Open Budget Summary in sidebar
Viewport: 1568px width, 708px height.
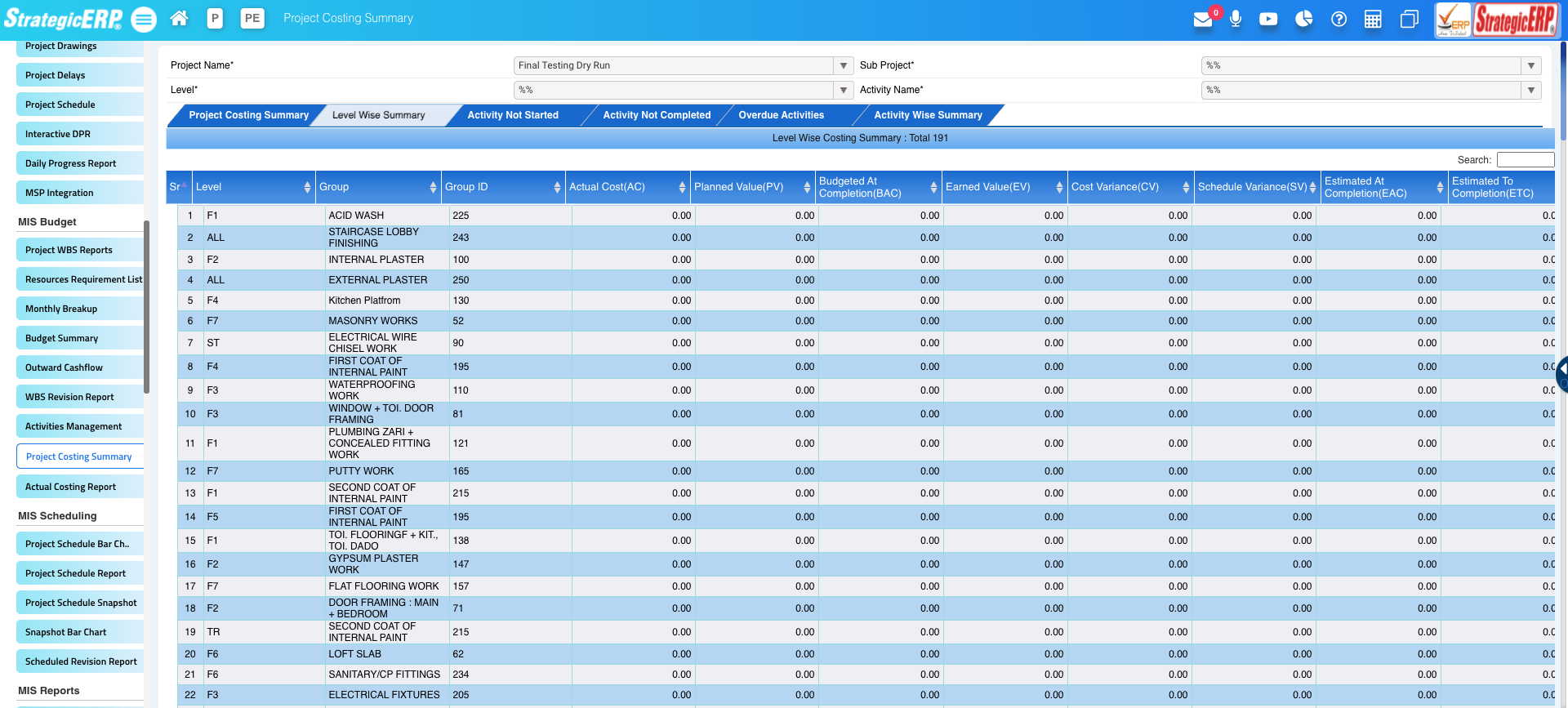click(x=80, y=338)
